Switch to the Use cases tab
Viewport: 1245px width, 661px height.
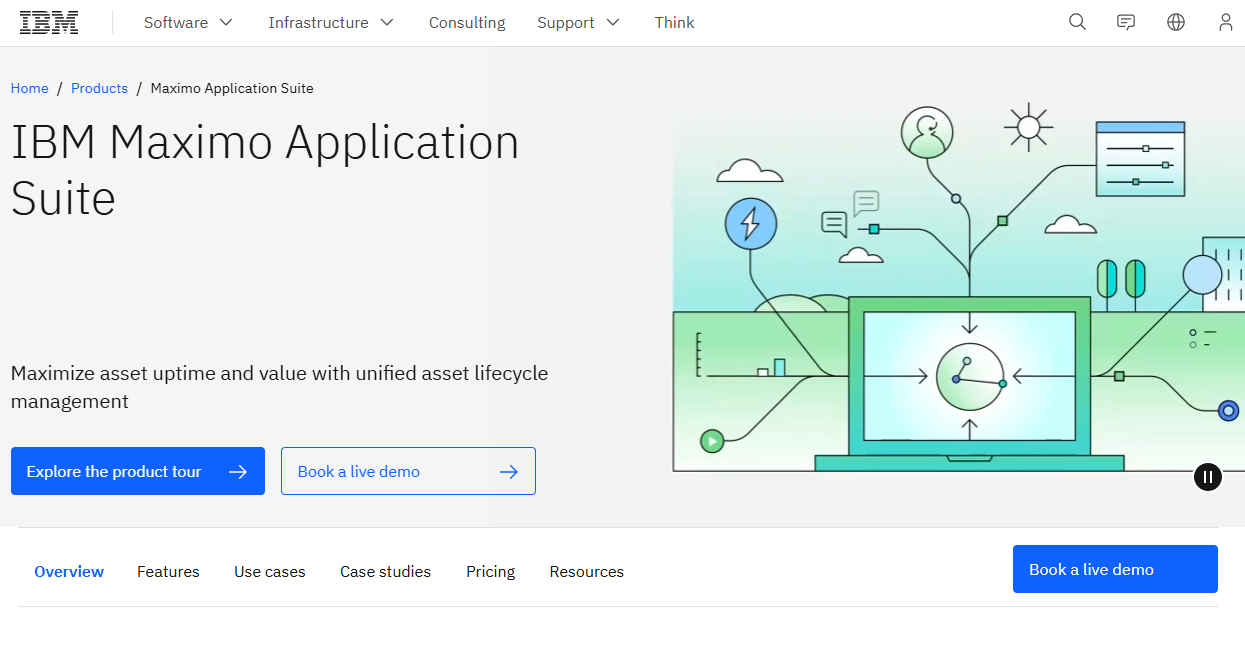(x=270, y=572)
